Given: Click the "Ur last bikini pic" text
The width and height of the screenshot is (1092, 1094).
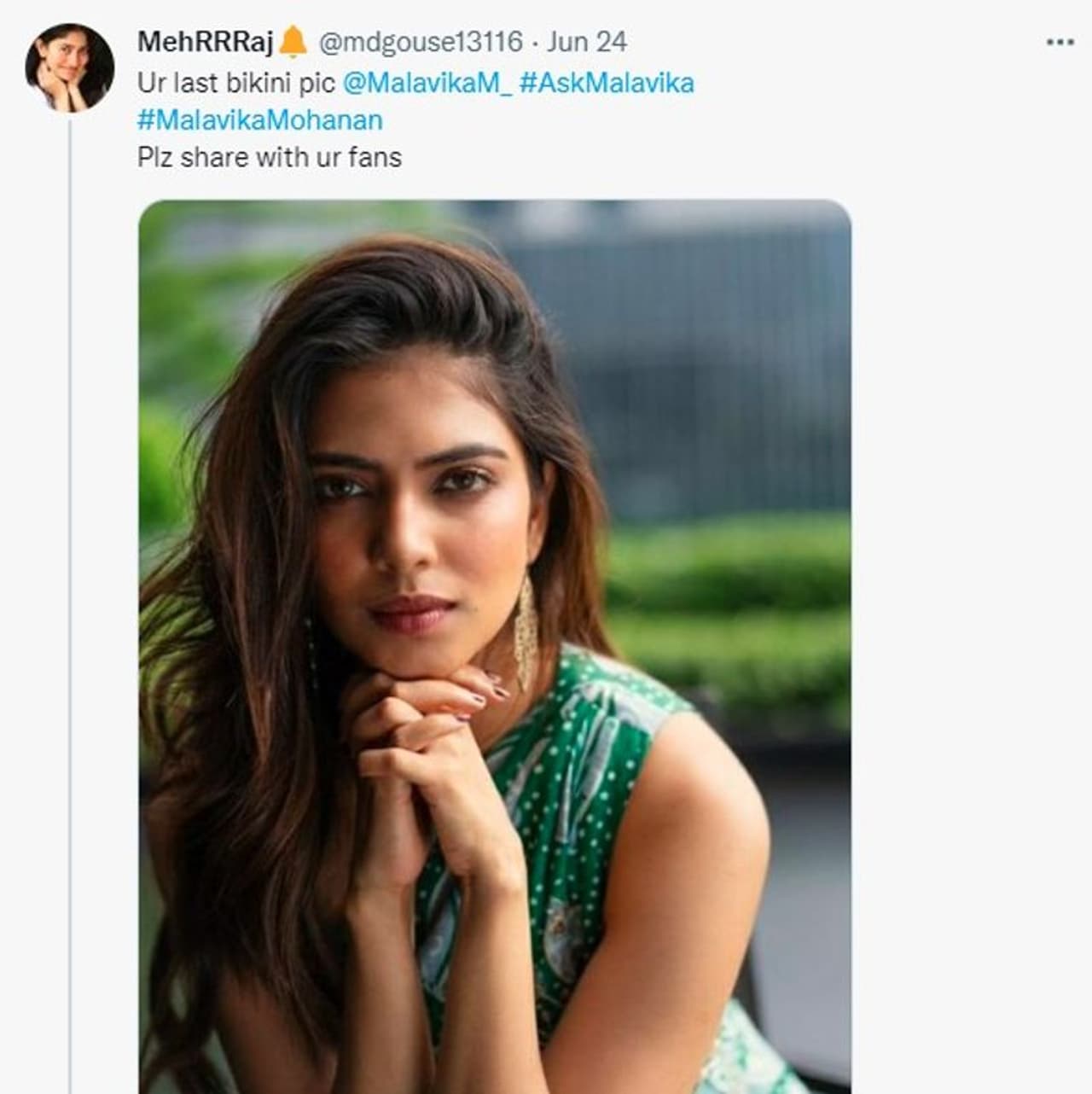Looking at the screenshot, I should click(x=236, y=83).
